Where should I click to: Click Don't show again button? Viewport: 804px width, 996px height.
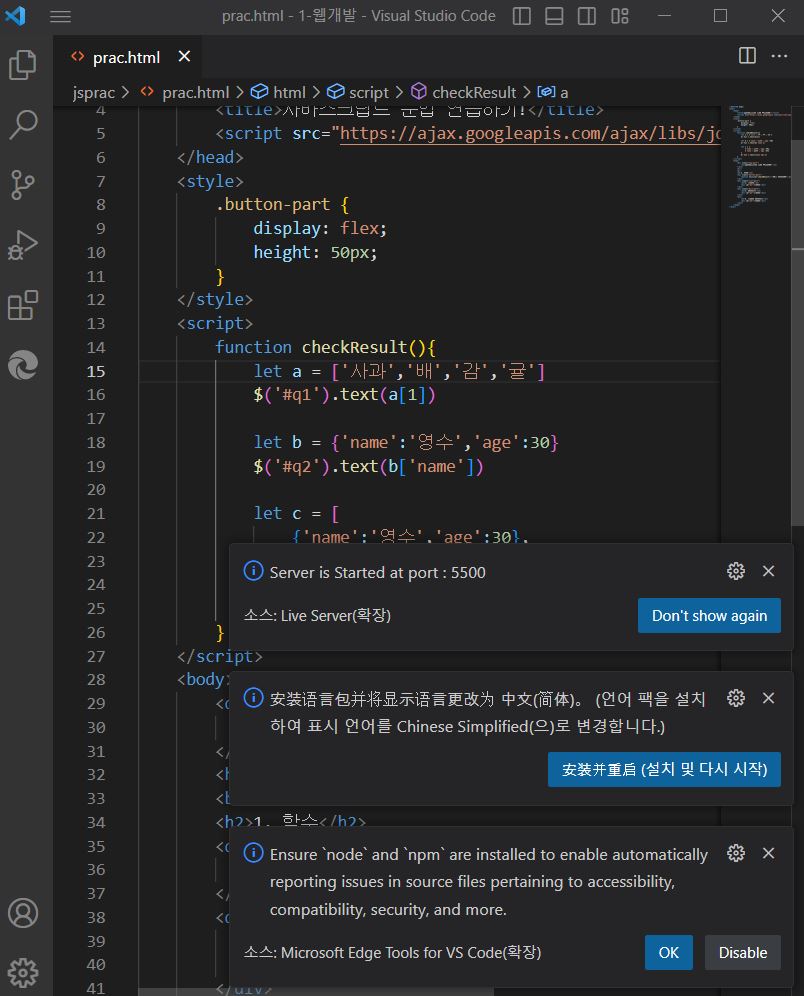point(709,616)
